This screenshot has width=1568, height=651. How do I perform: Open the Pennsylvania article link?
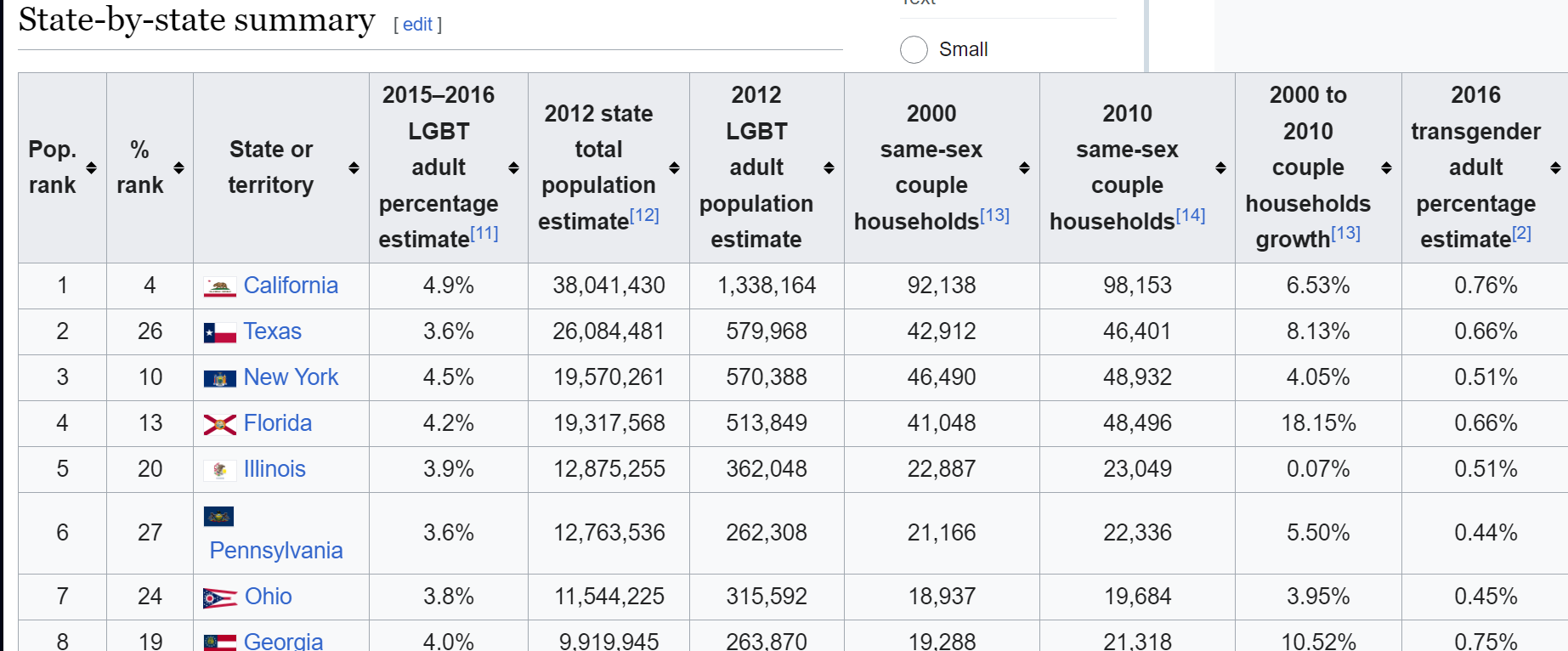pos(276,551)
